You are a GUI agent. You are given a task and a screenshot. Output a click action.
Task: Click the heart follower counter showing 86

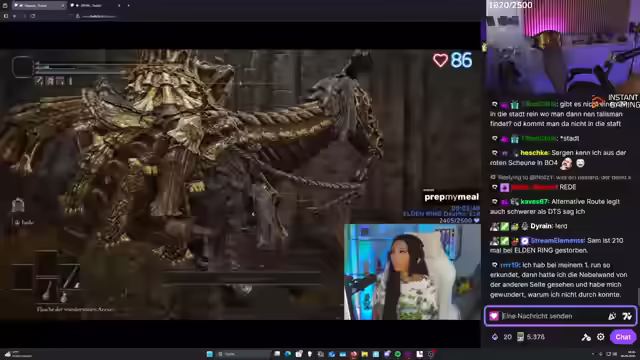coord(452,60)
